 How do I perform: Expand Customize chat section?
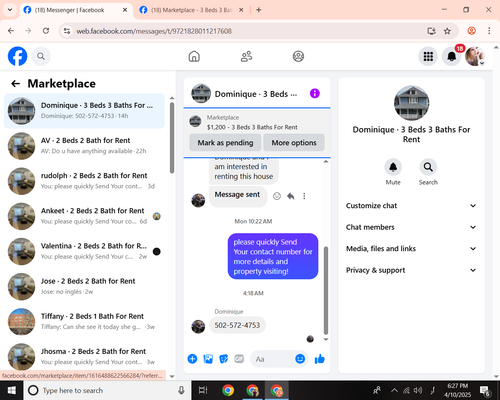coord(411,206)
